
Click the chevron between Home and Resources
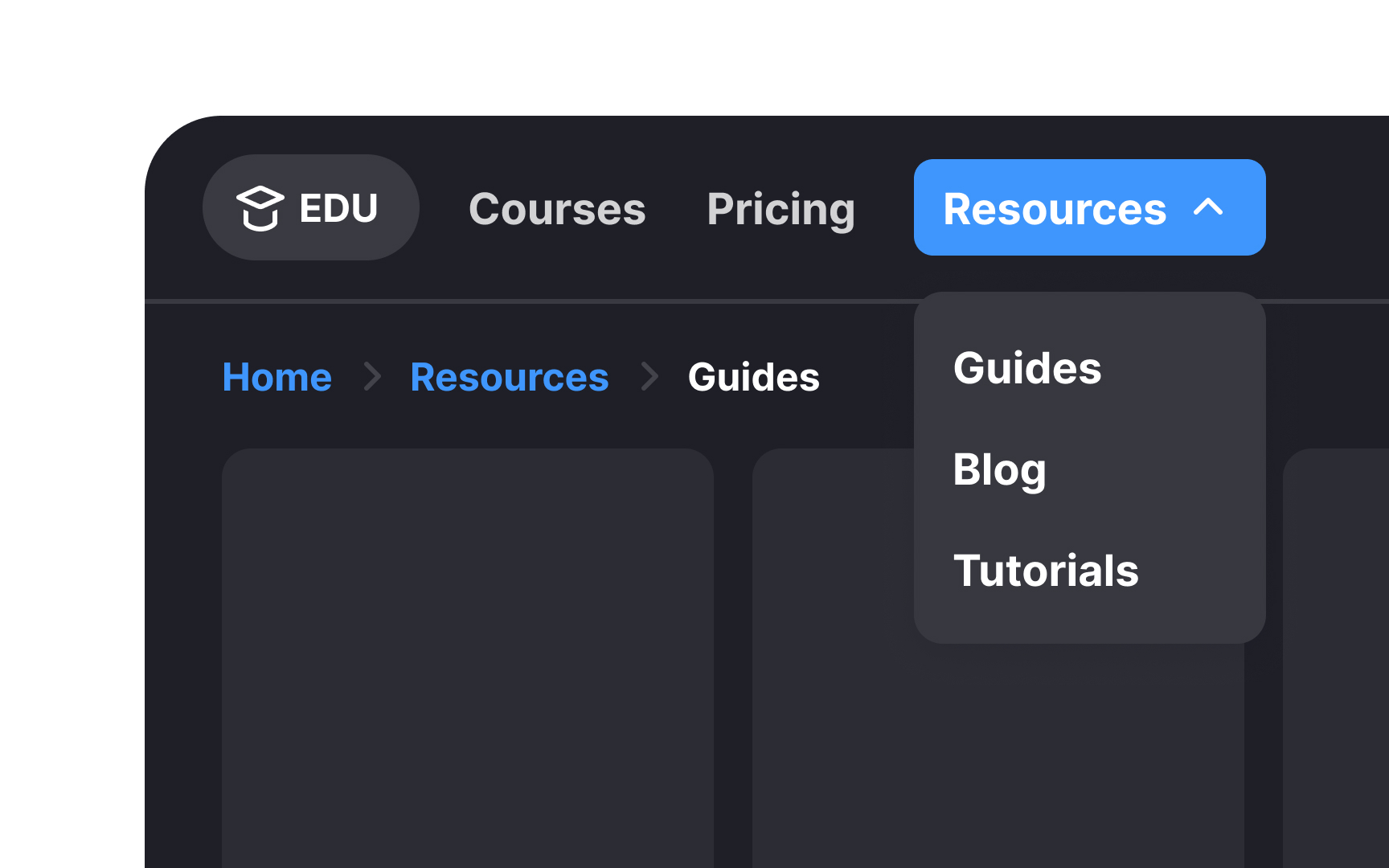[x=371, y=376]
